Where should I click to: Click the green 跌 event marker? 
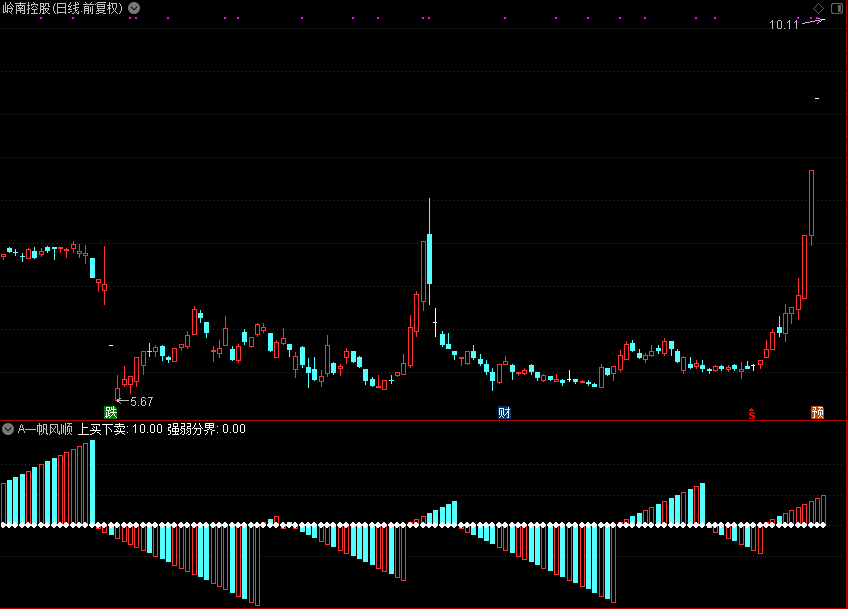(x=111, y=413)
